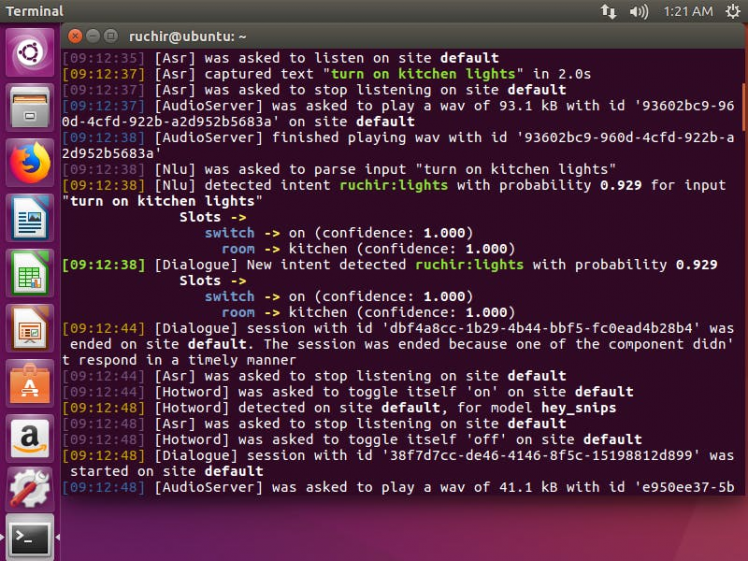
Task: Minimize the ruchir@ubuntu terminal window
Action: point(93,36)
